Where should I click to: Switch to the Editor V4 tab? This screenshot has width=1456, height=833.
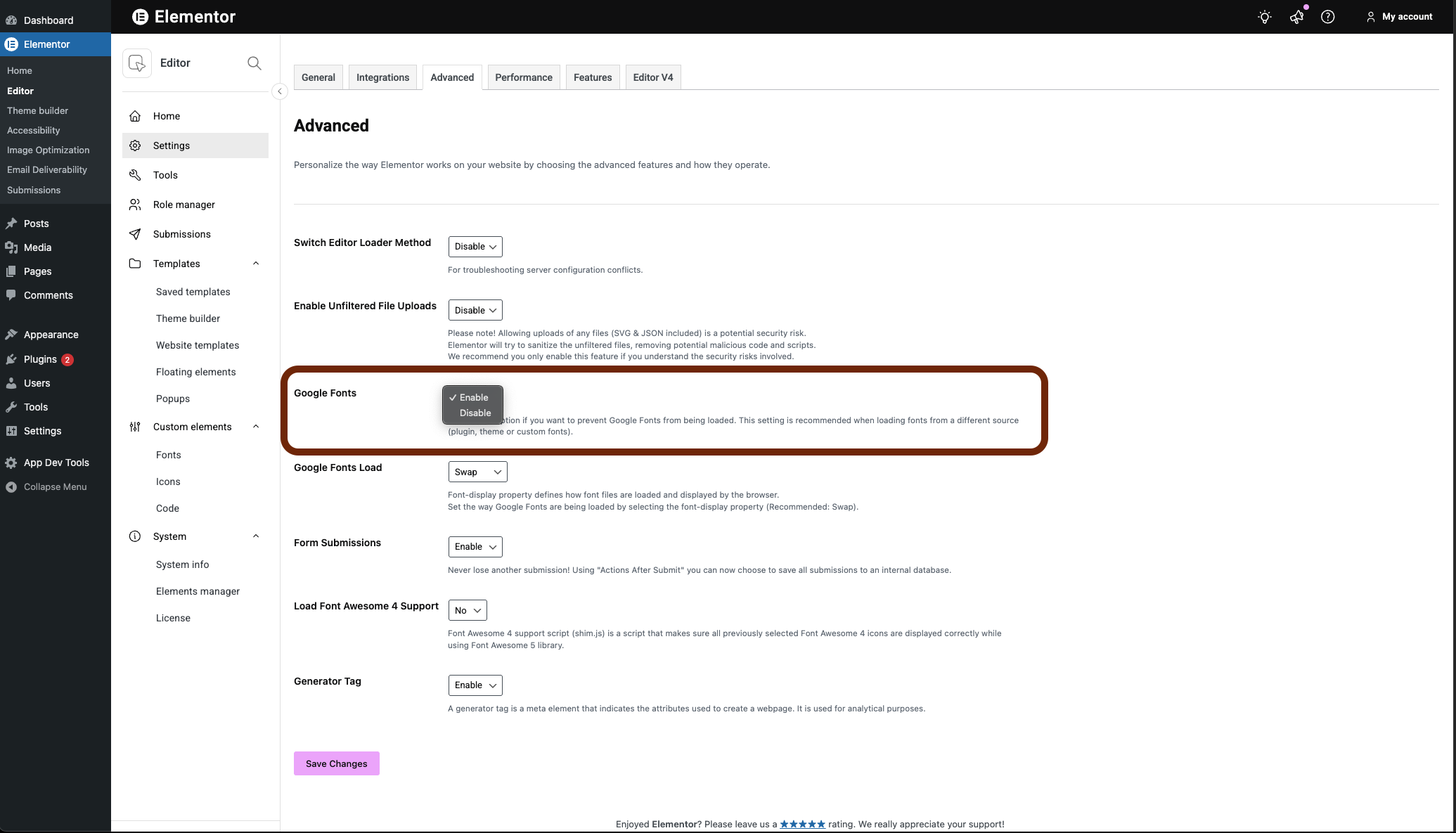pos(652,77)
